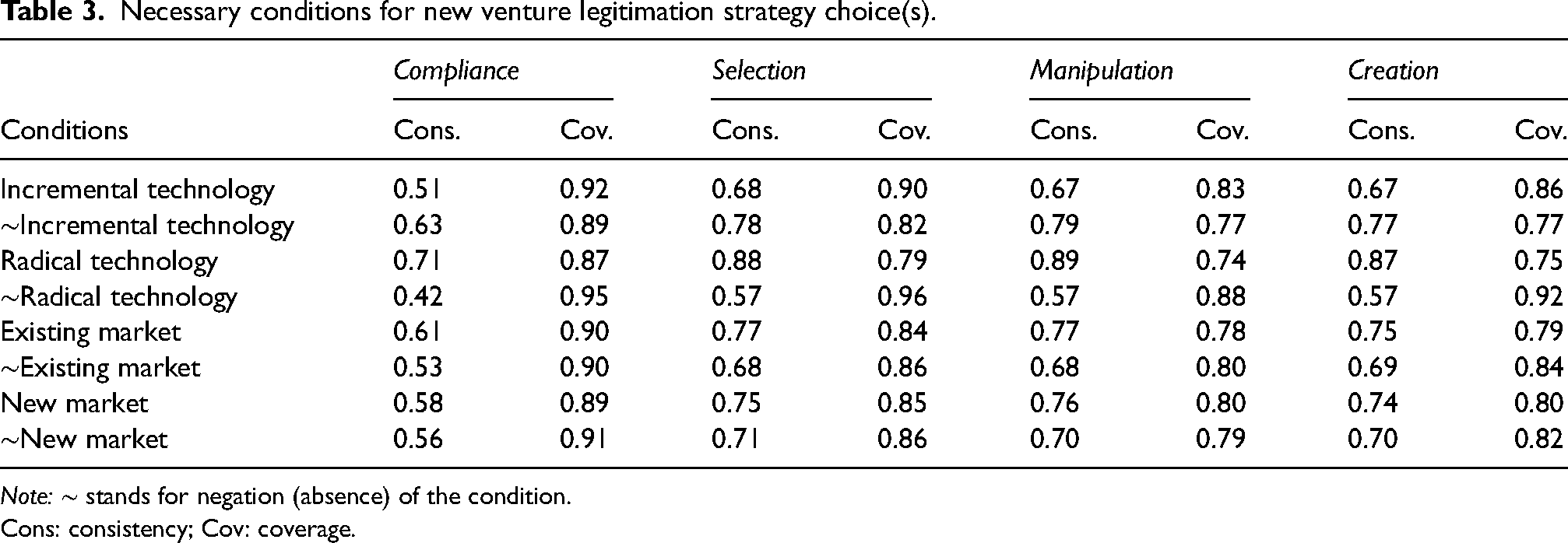
Task: Click the Radical technology row label
Action: (x=109, y=261)
